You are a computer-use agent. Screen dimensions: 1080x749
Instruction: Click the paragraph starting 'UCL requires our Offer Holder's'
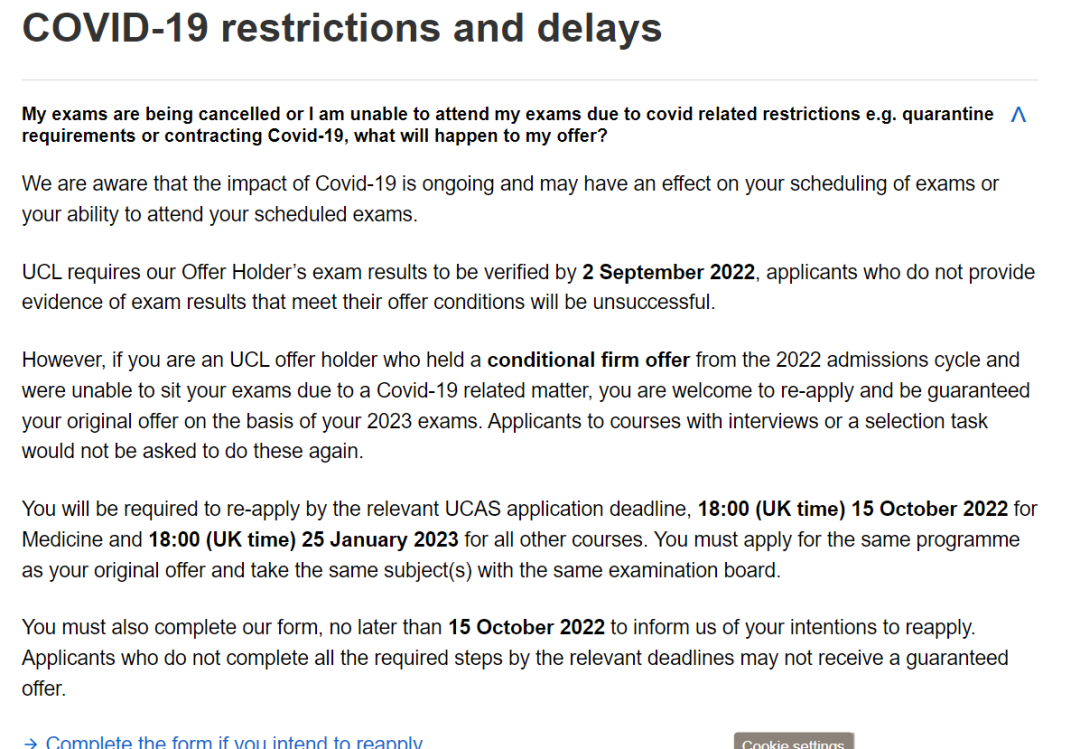pyautogui.click(x=528, y=287)
